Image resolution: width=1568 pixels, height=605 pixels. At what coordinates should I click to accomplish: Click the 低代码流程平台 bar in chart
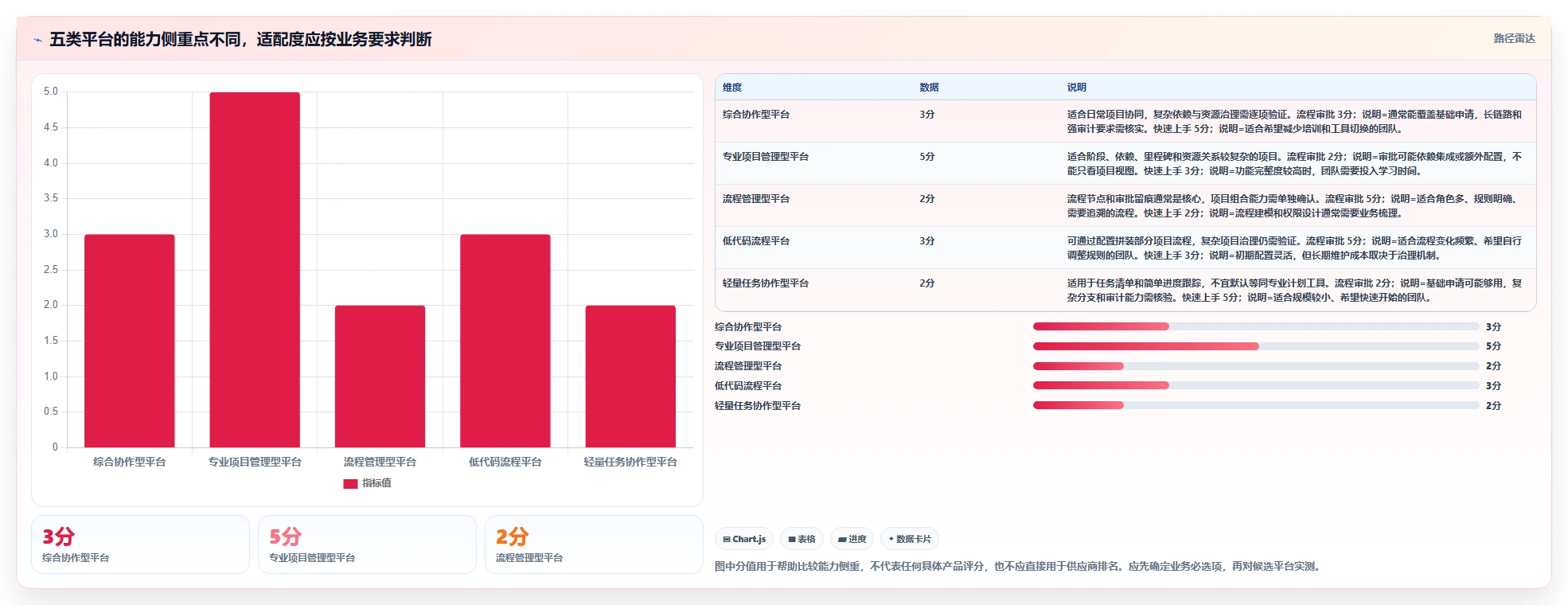505,341
